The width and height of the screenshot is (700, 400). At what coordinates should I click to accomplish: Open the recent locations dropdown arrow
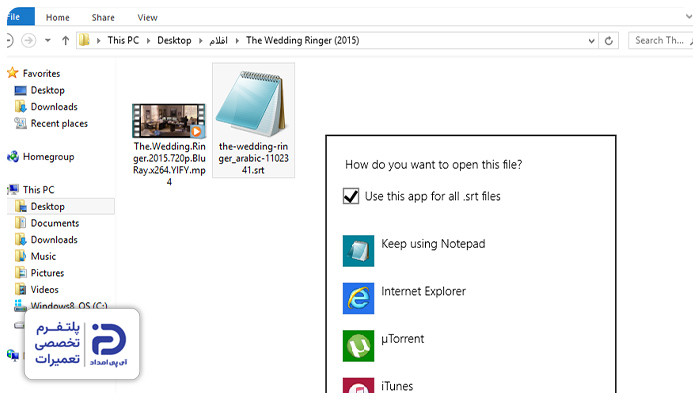click(x=47, y=41)
